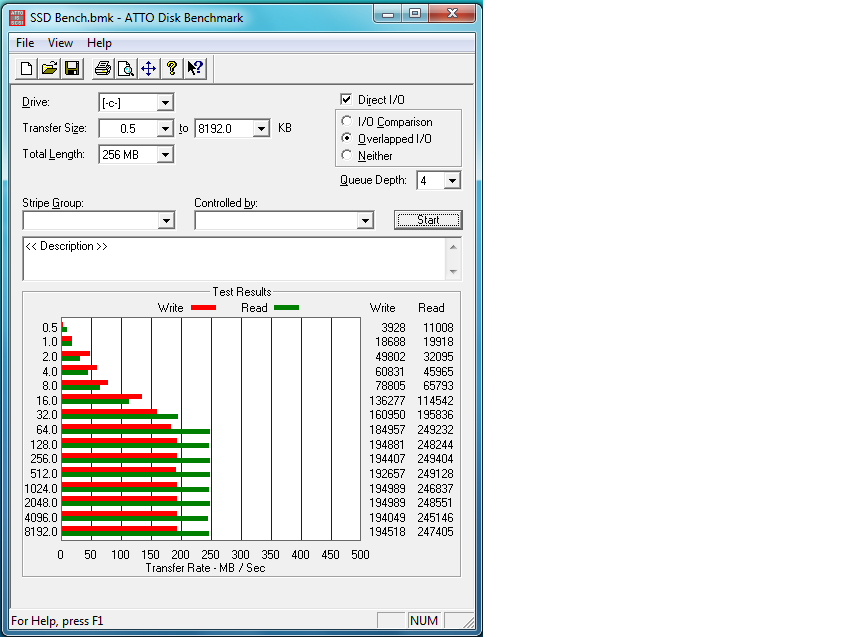Image resolution: width=864 pixels, height=637 pixels.
Task: Click Description scrollbar up arrow
Action: 453,247
